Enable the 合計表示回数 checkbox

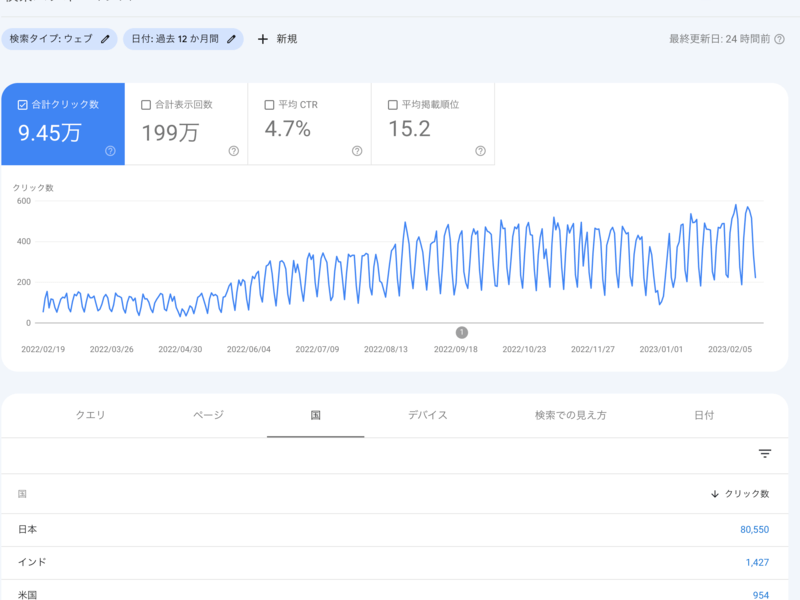(x=146, y=104)
